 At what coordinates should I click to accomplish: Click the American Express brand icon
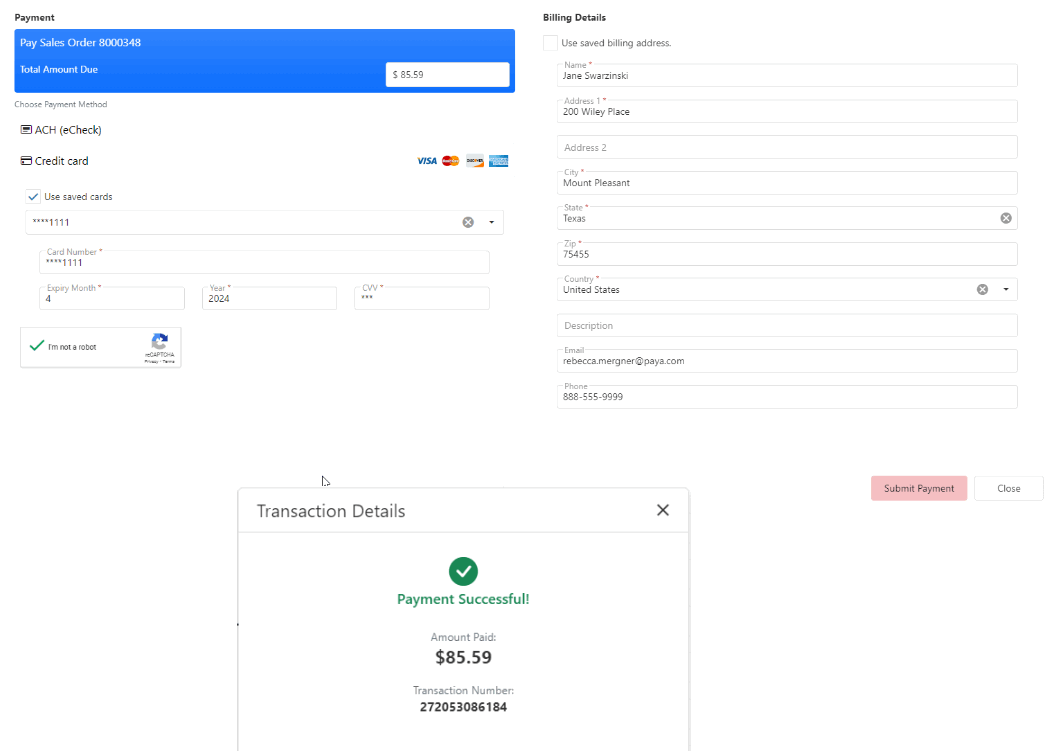tap(498, 161)
